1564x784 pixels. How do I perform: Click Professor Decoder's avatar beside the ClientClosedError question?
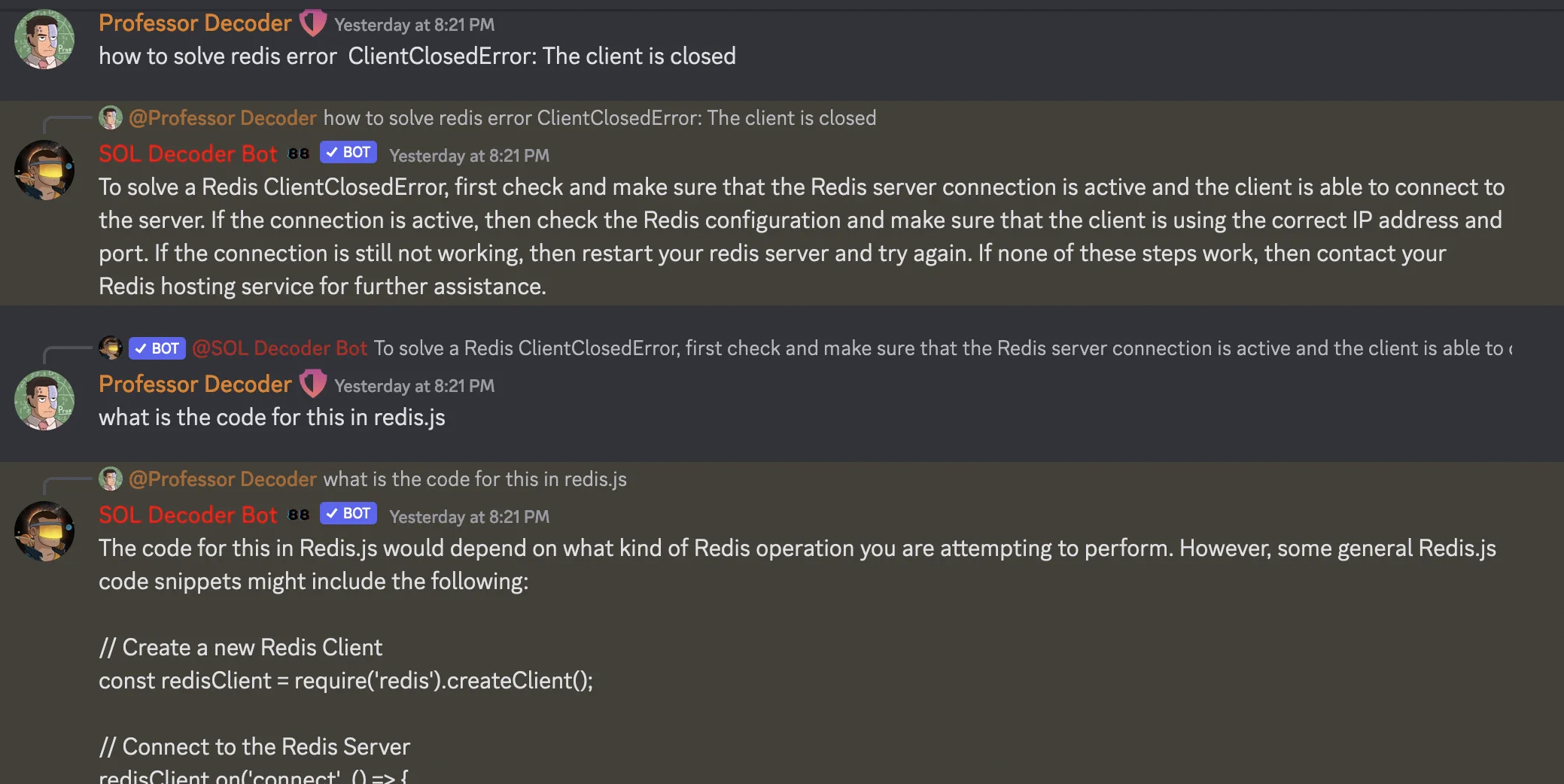coord(44,39)
